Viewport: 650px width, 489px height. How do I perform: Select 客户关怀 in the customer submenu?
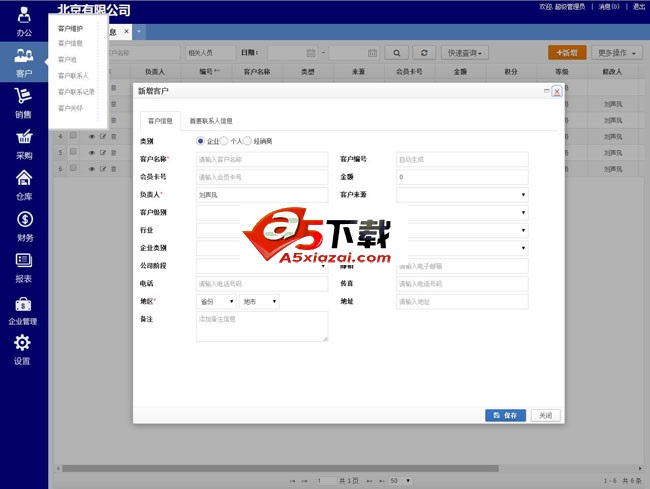pos(70,108)
